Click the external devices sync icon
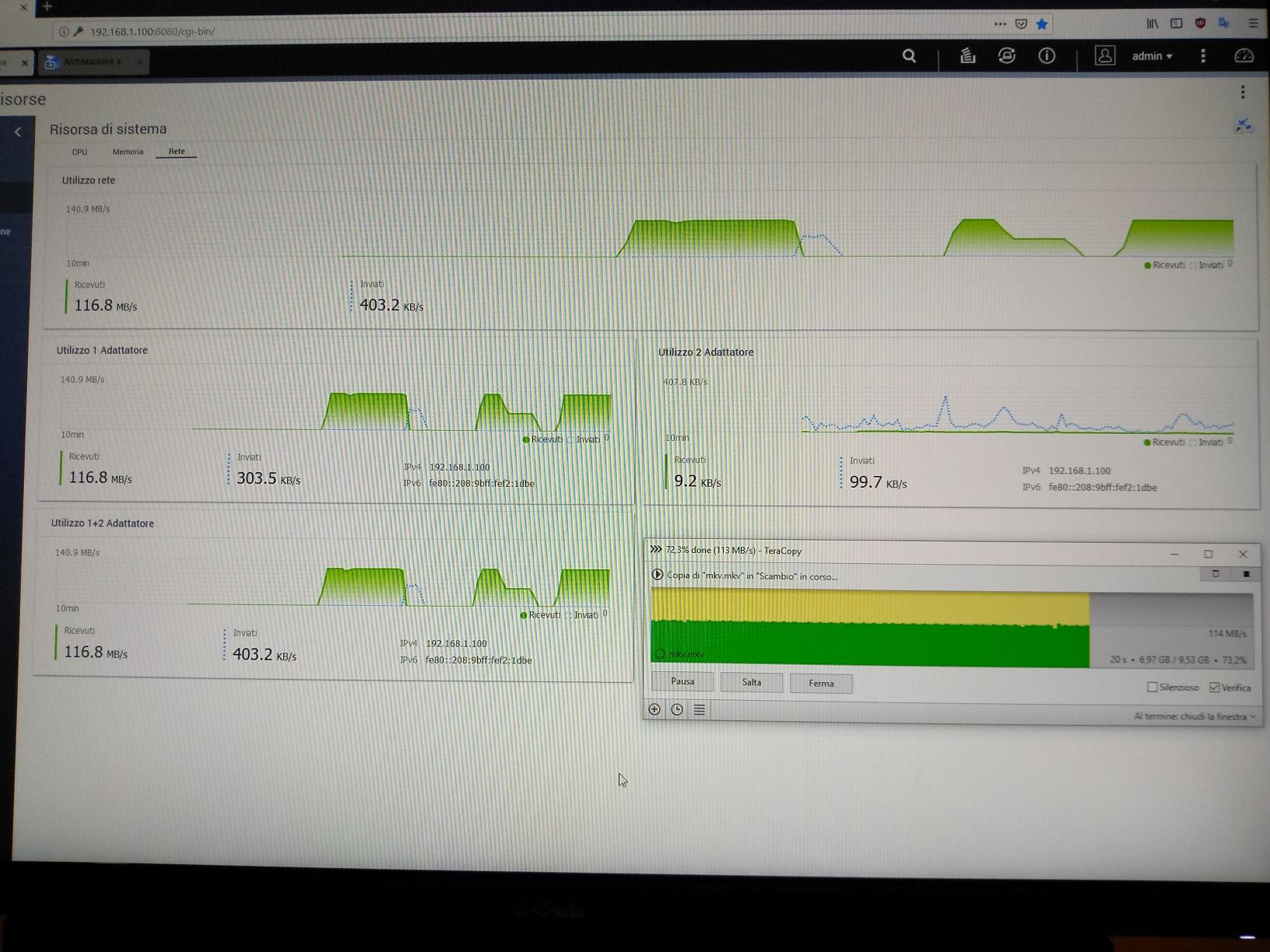This screenshot has height=952, width=1270. [x=1007, y=56]
